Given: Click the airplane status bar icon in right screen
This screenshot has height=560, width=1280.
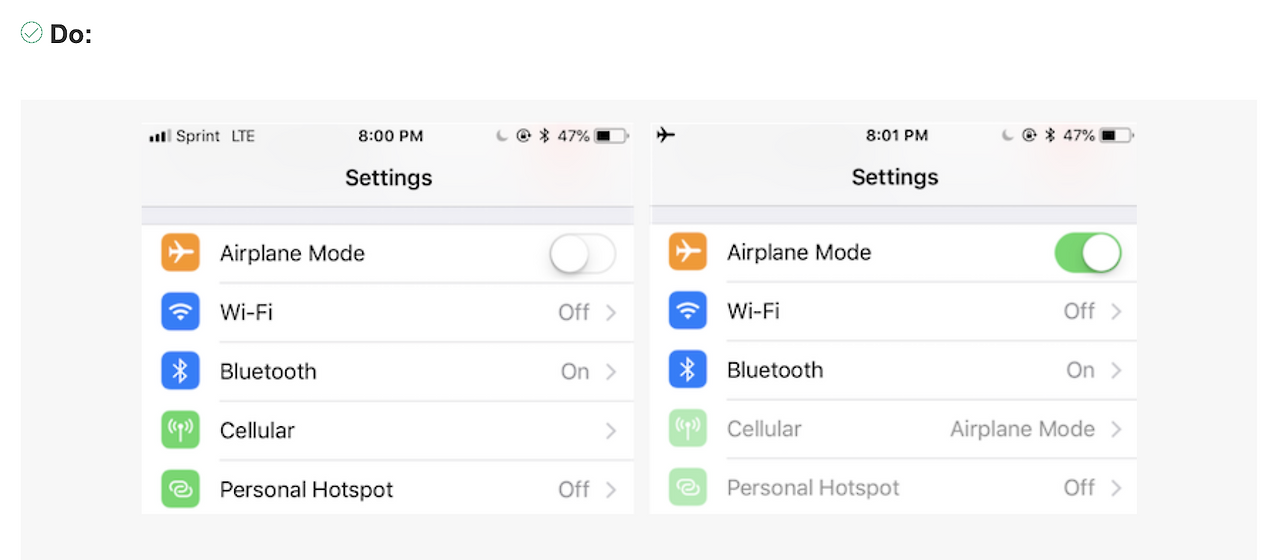Looking at the screenshot, I should (x=666, y=135).
